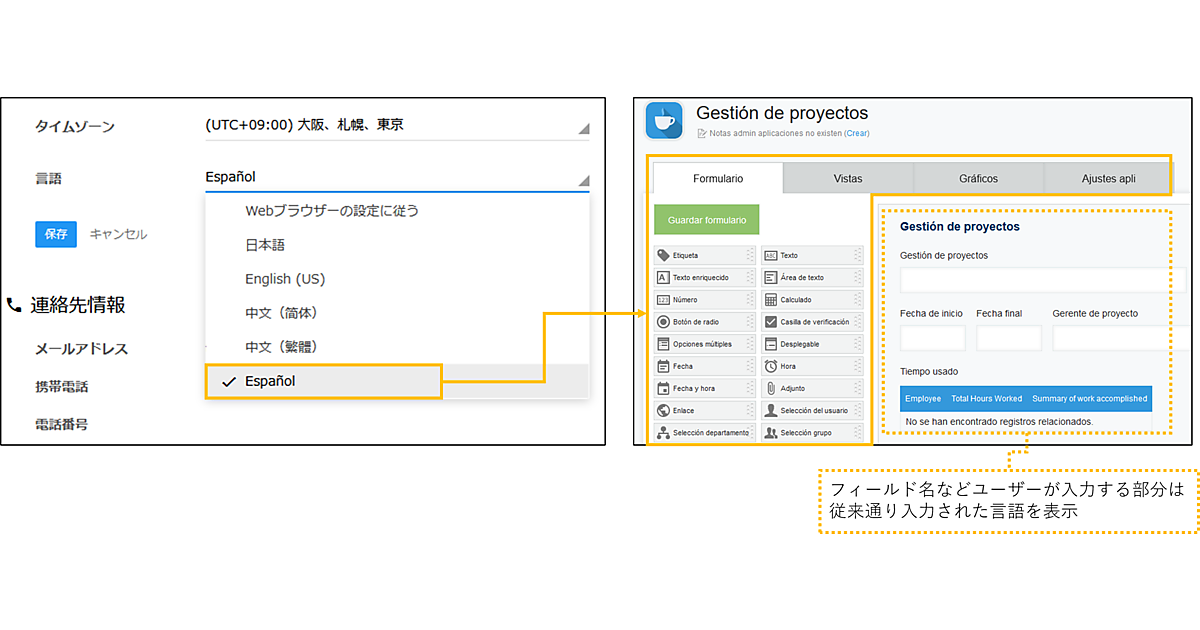Click the 携帯電話 label

point(62,386)
